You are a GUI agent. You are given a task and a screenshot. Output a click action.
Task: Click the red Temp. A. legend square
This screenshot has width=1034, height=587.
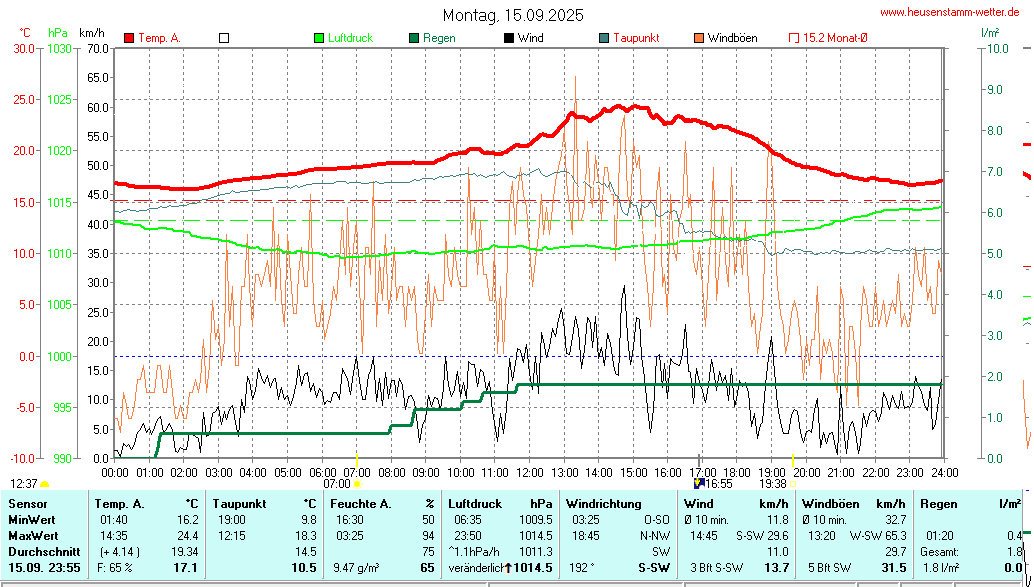[129, 38]
